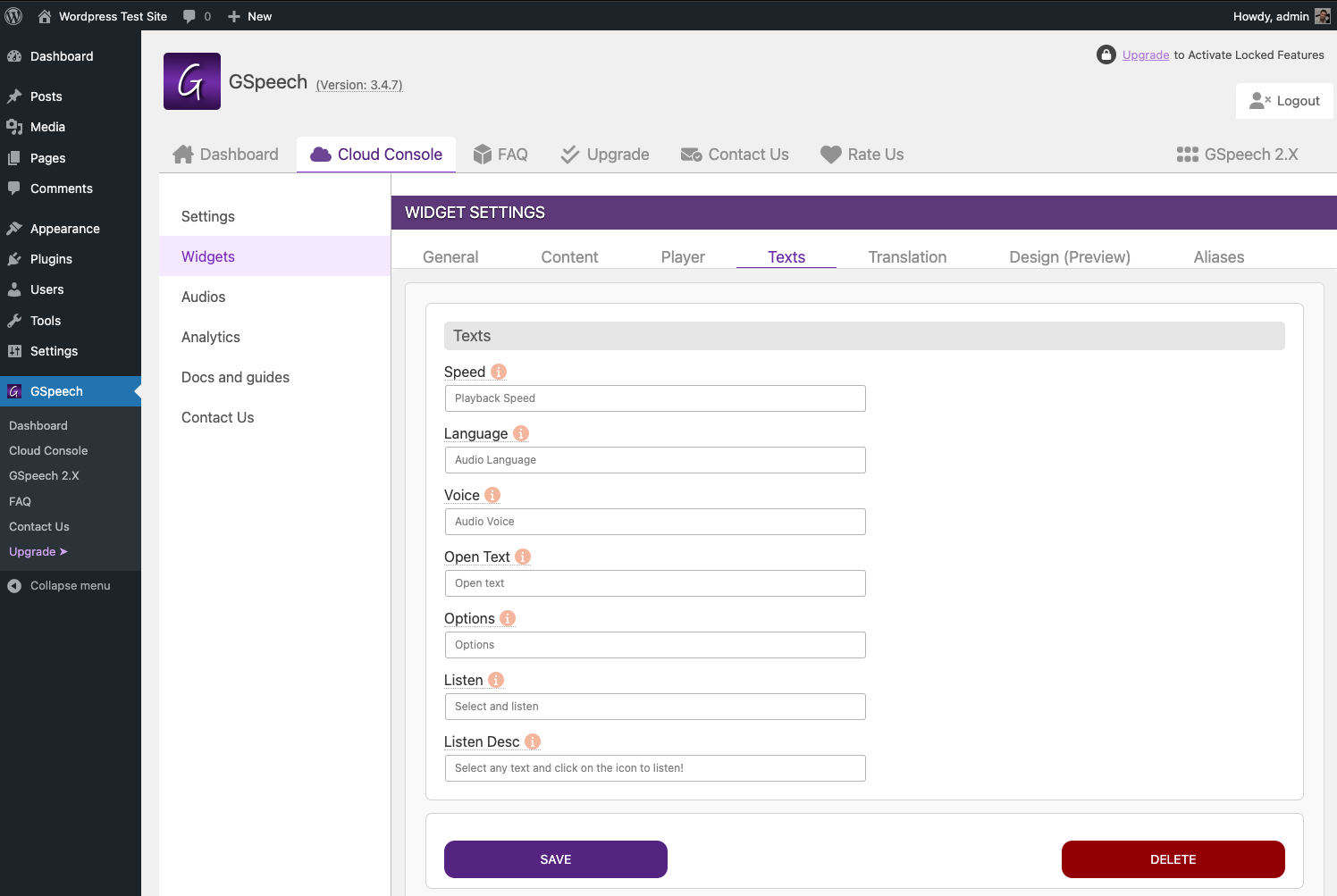Screen dimensions: 1337x896
Task: Open Comments in the admin menu
Action: (71, 188)
